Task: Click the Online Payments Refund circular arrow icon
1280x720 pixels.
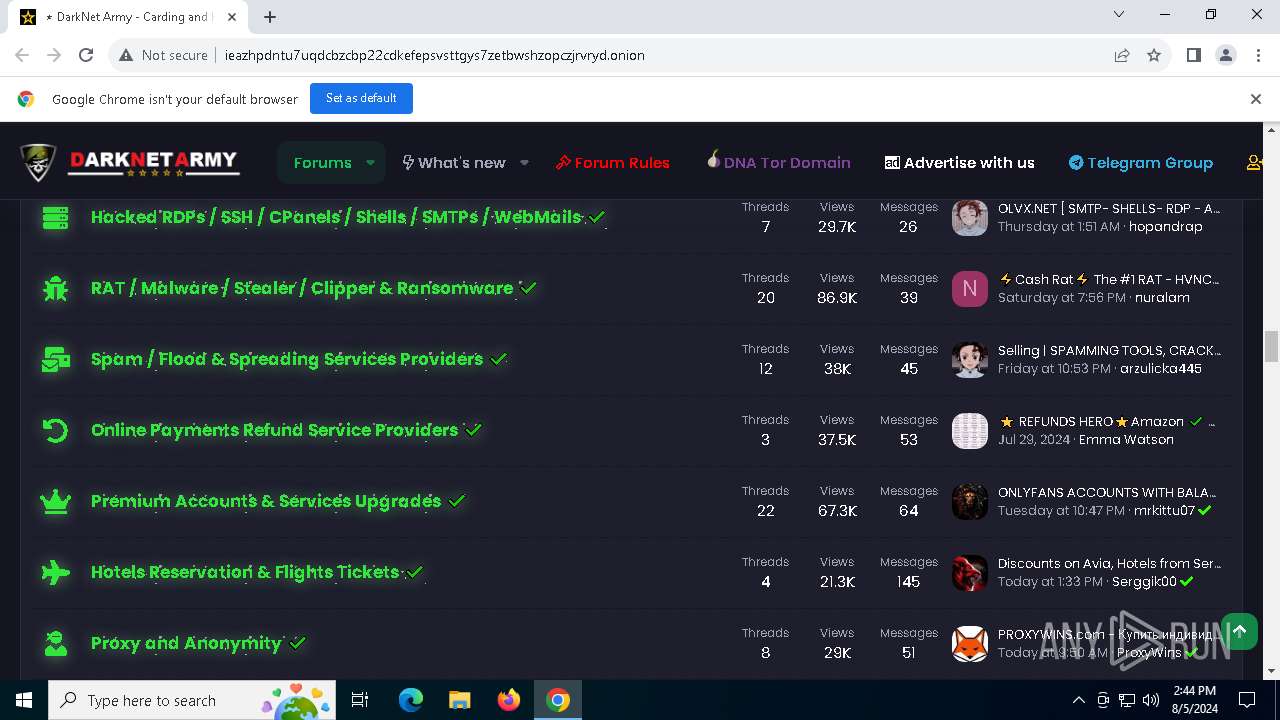Action: click(x=55, y=430)
